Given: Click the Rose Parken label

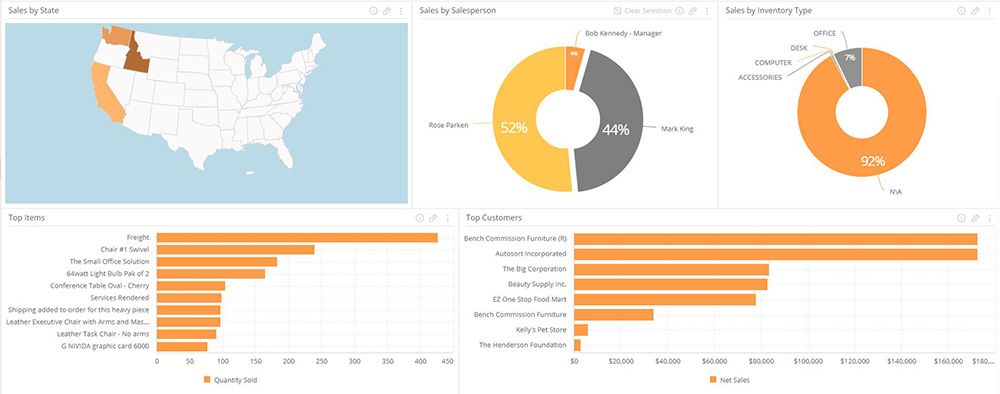Looking at the screenshot, I should tap(448, 125).
